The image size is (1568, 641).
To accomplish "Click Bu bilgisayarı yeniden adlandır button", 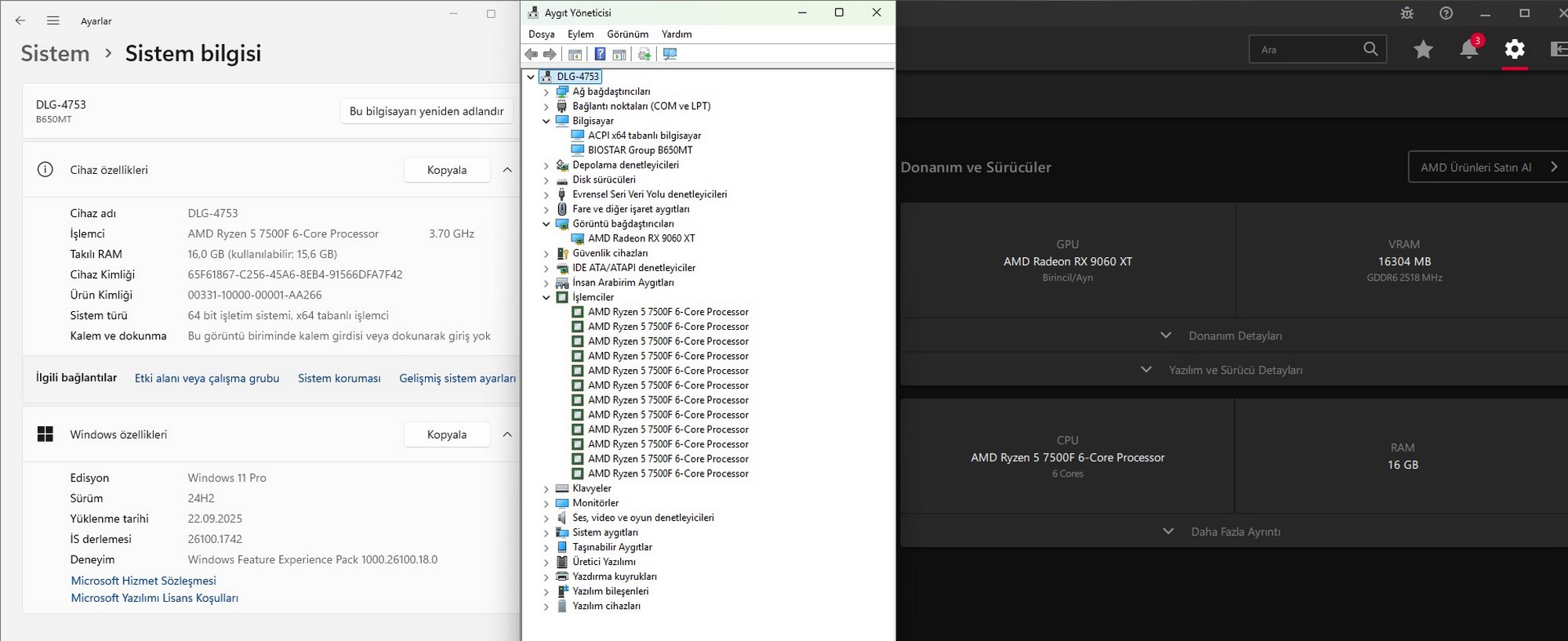I will 426,111.
